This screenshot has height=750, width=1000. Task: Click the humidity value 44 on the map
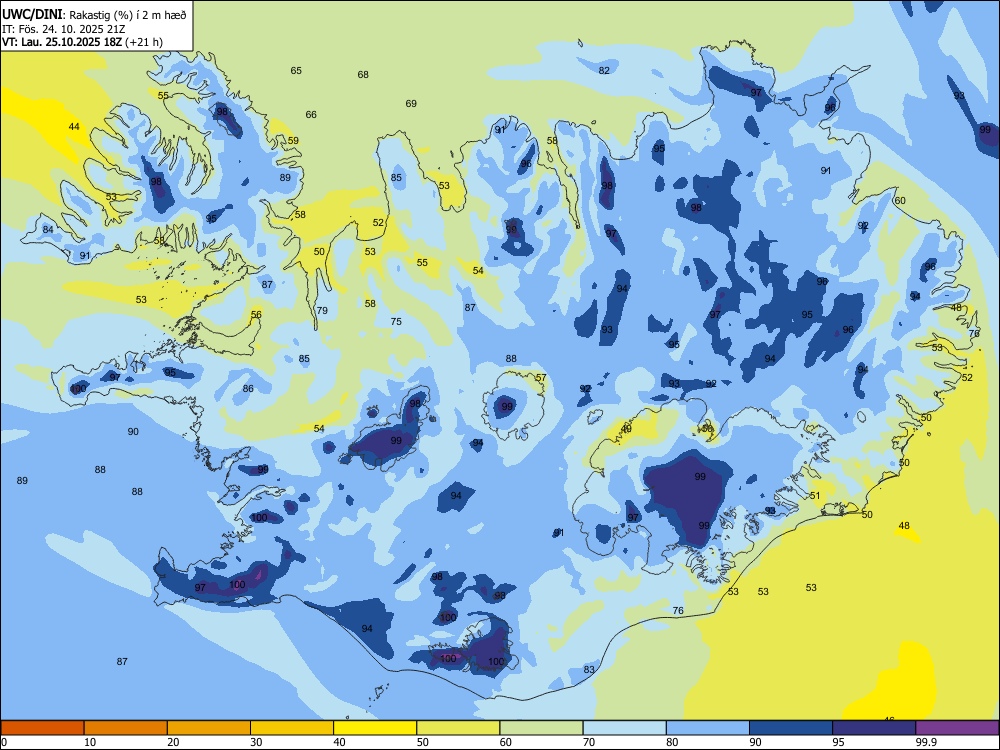pos(74,127)
